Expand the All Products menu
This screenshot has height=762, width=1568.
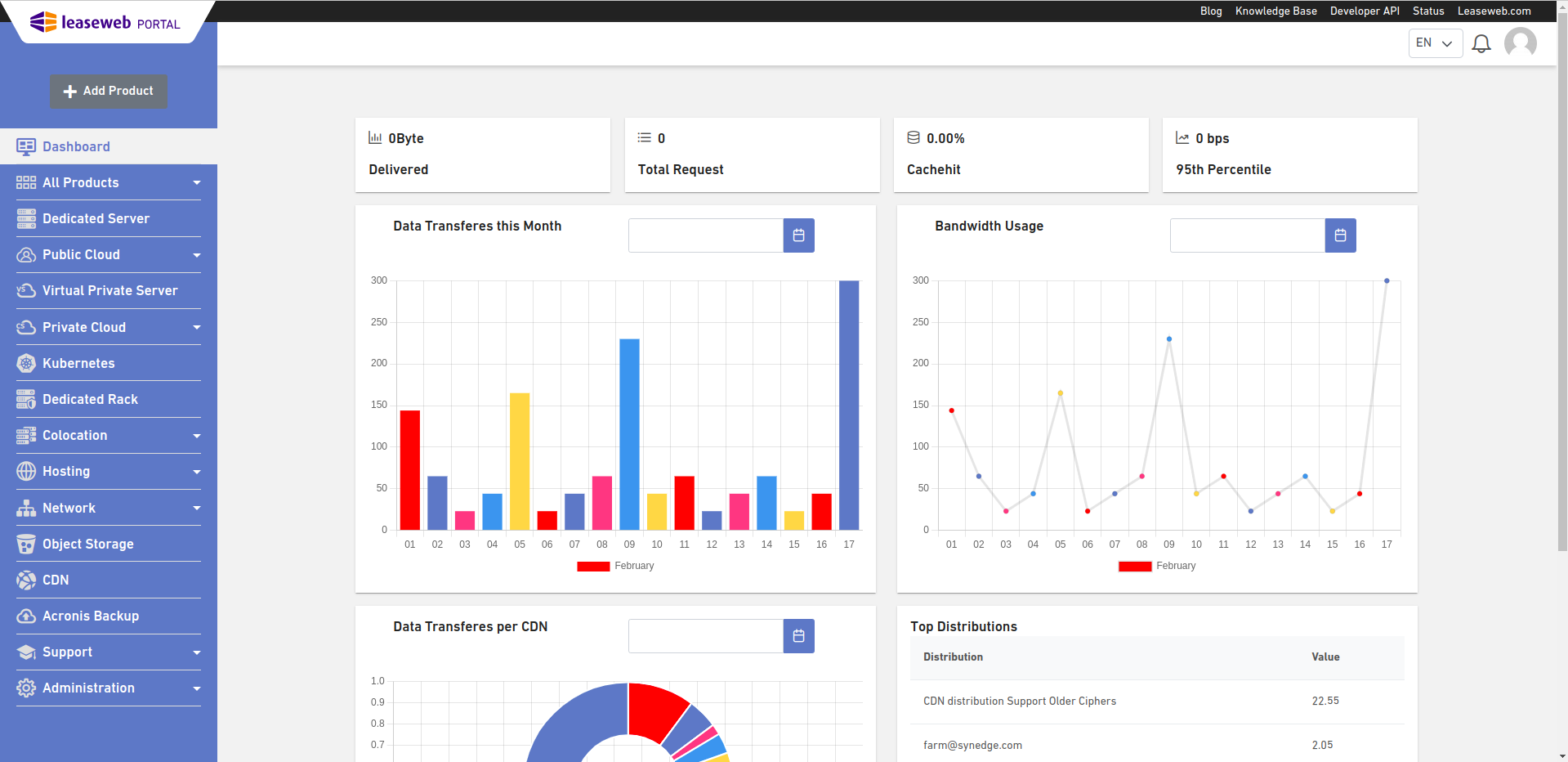pos(196,182)
